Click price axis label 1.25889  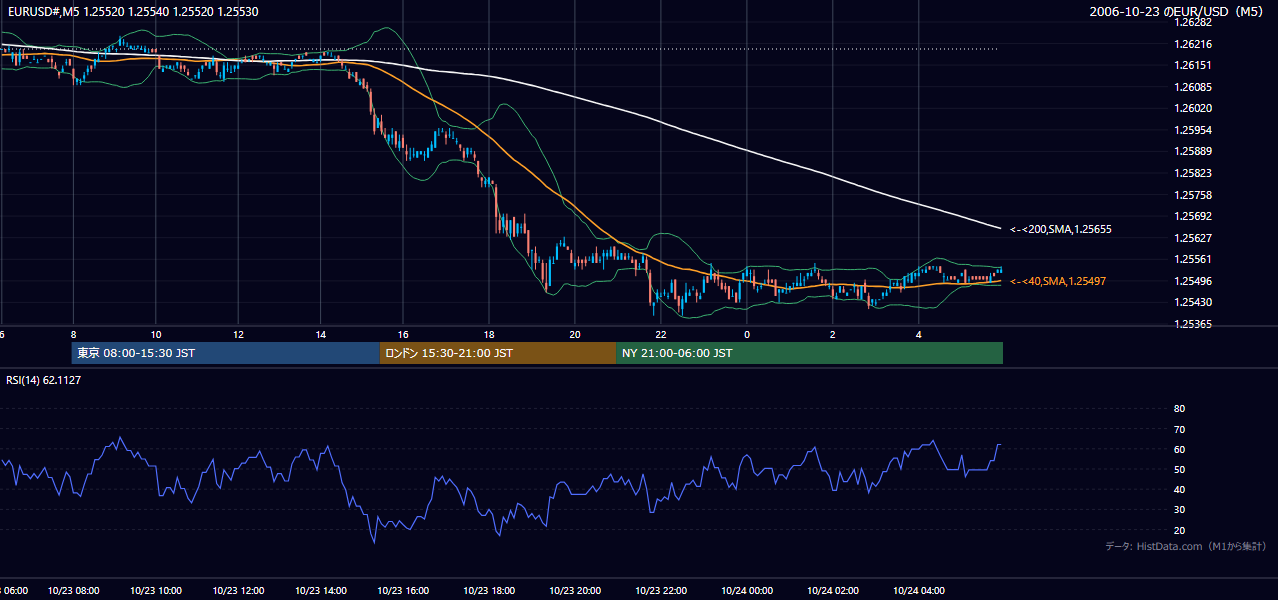coord(1192,152)
